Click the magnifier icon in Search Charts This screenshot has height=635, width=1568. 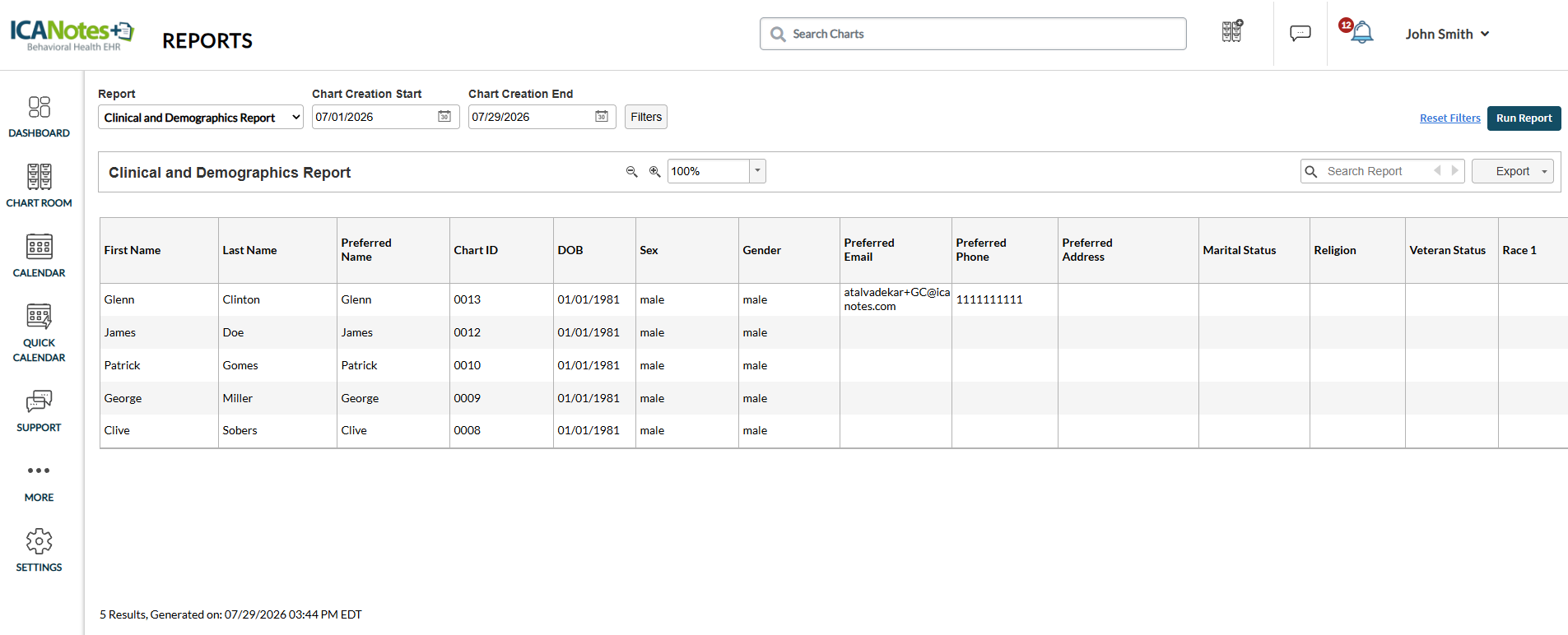pos(778,34)
